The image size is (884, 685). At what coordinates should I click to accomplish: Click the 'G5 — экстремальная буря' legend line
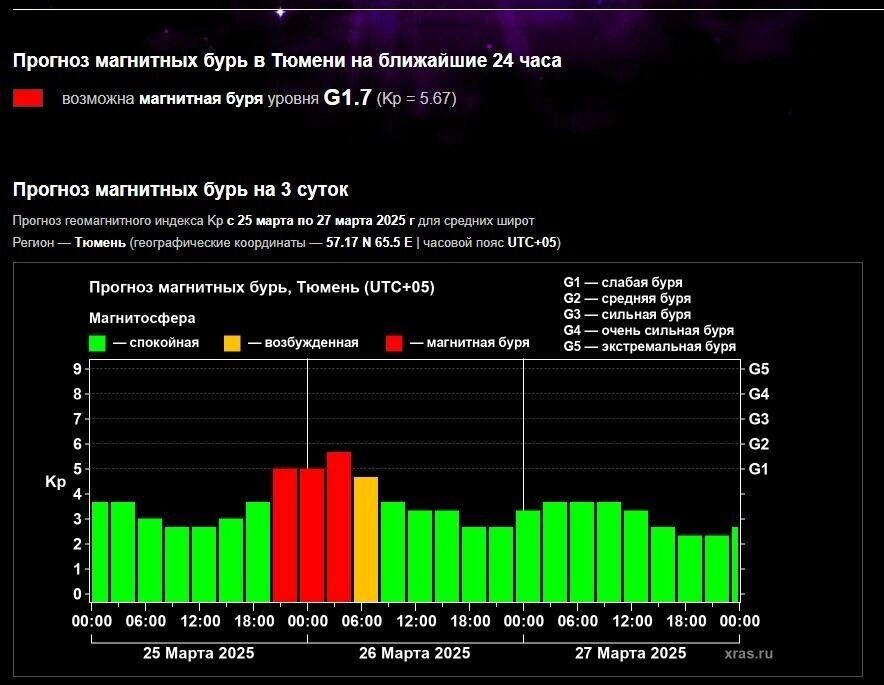coord(649,346)
